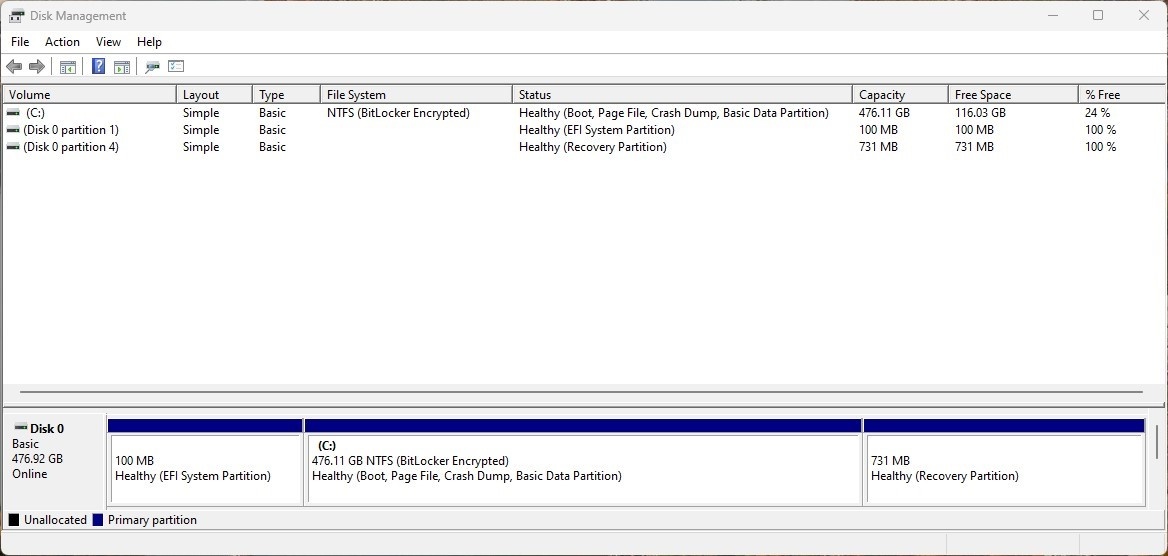Open the File menu
Image resolution: width=1168 pixels, height=556 pixels.
tap(20, 42)
